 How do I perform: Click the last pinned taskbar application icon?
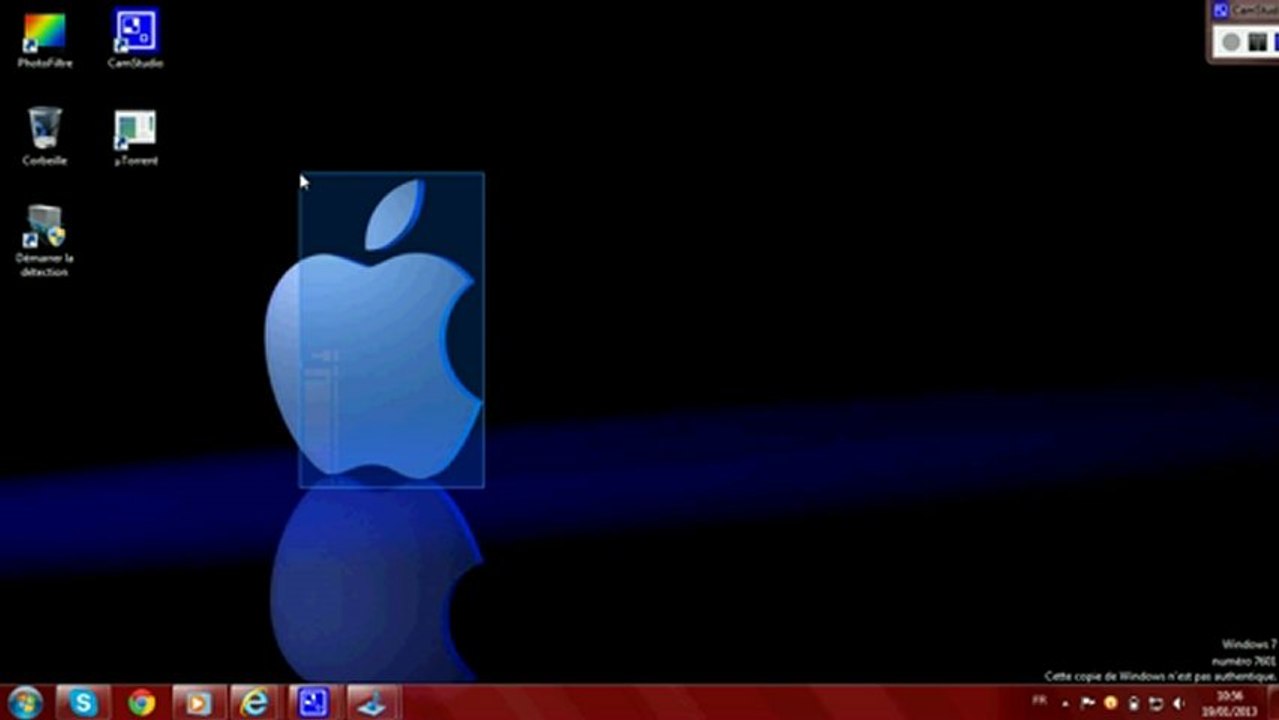point(373,703)
